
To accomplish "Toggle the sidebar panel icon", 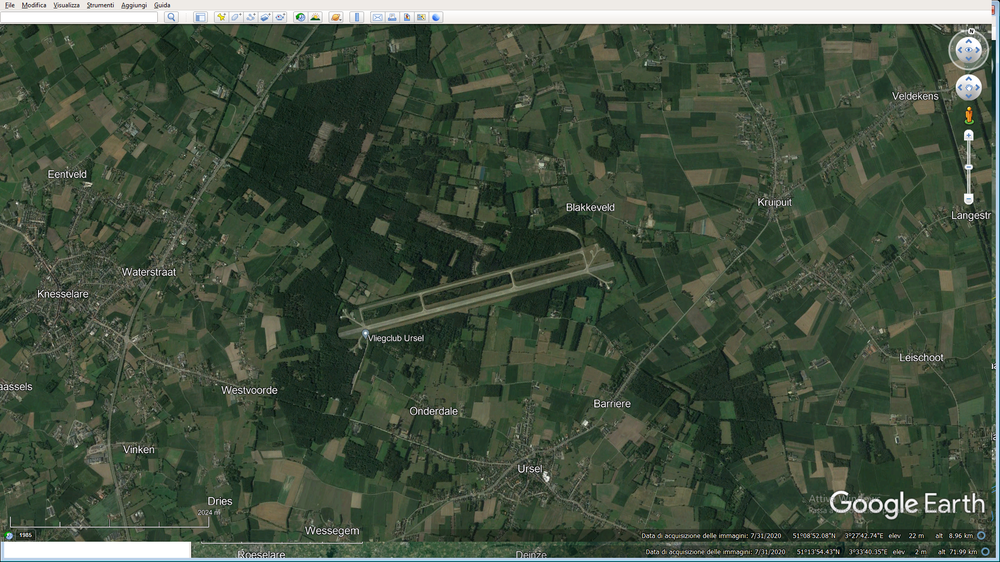I will pyautogui.click(x=200, y=17).
